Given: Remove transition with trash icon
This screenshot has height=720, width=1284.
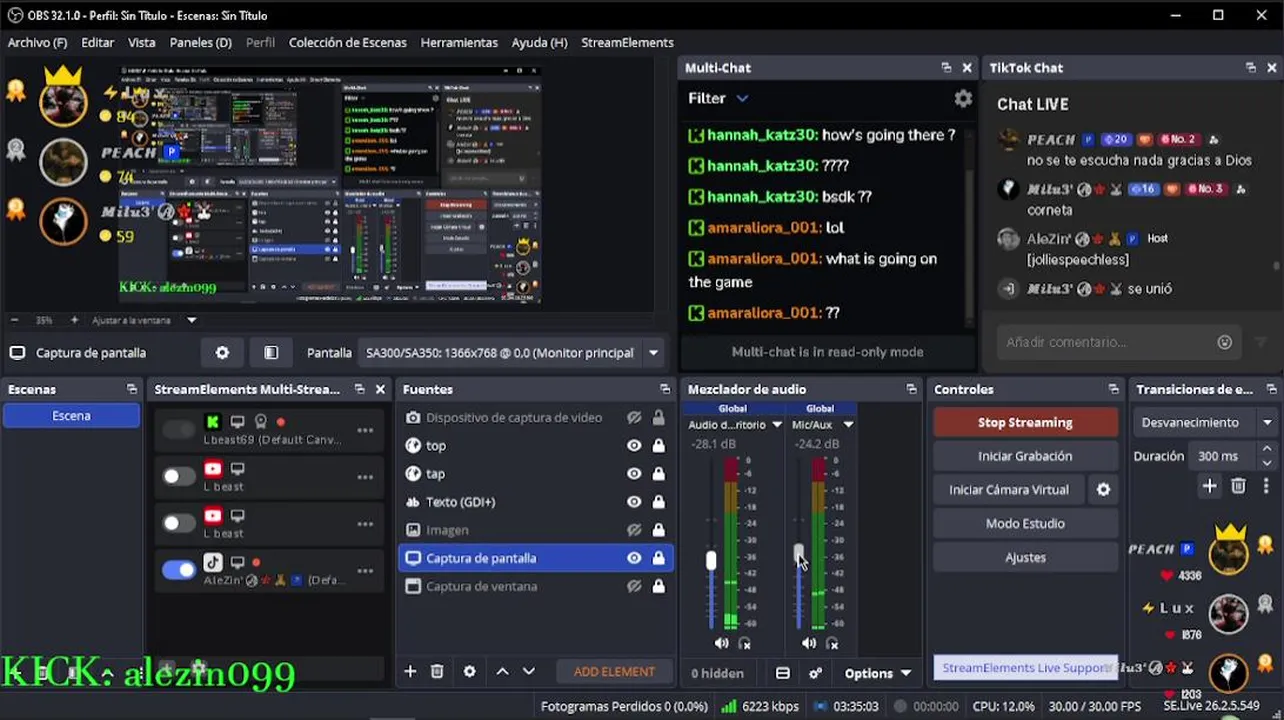Looking at the screenshot, I should [x=1239, y=486].
